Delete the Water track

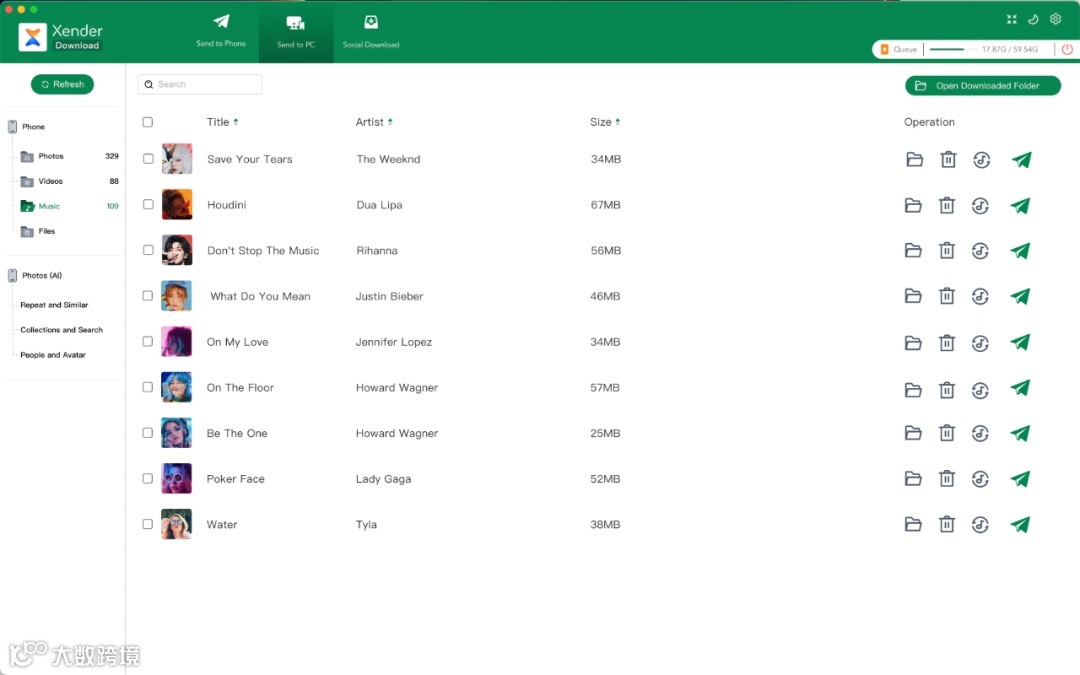tap(947, 524)
